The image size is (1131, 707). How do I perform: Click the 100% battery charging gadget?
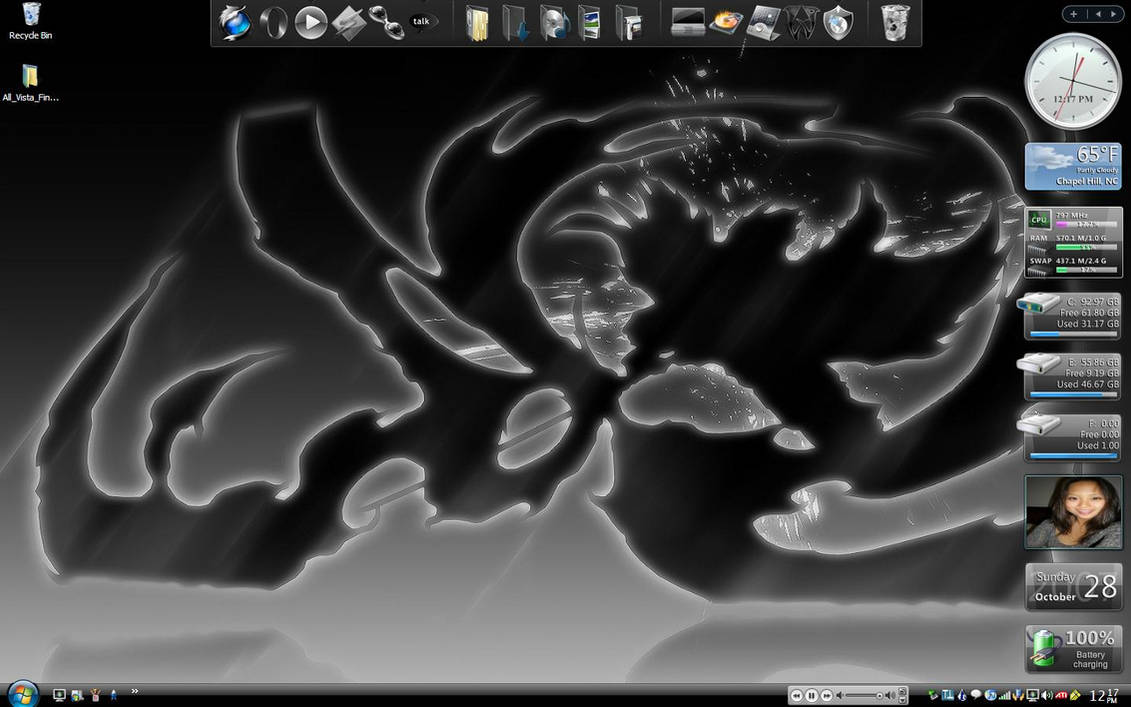1073,649
